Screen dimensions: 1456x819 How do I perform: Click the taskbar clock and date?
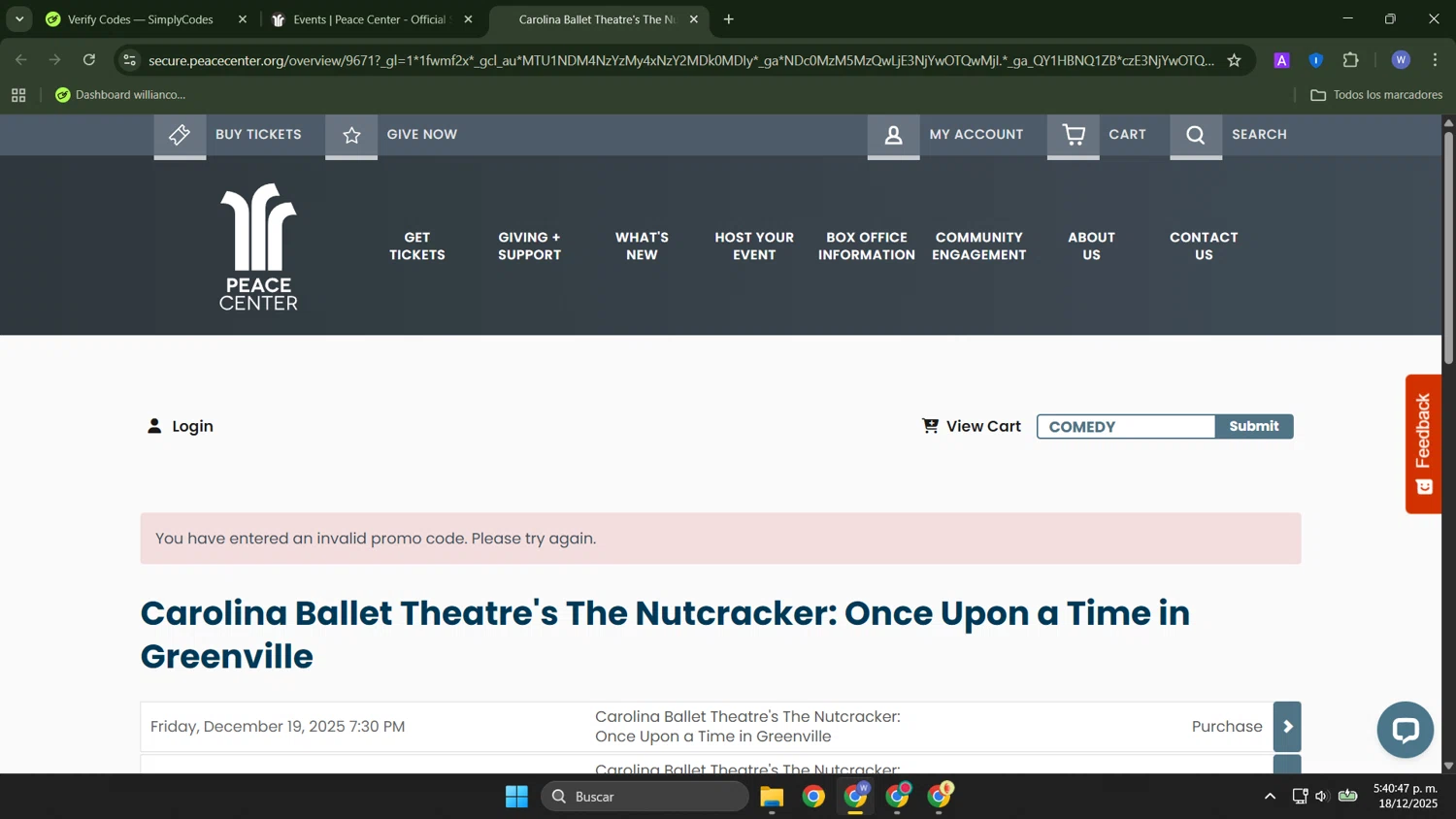pos(1406,797)
